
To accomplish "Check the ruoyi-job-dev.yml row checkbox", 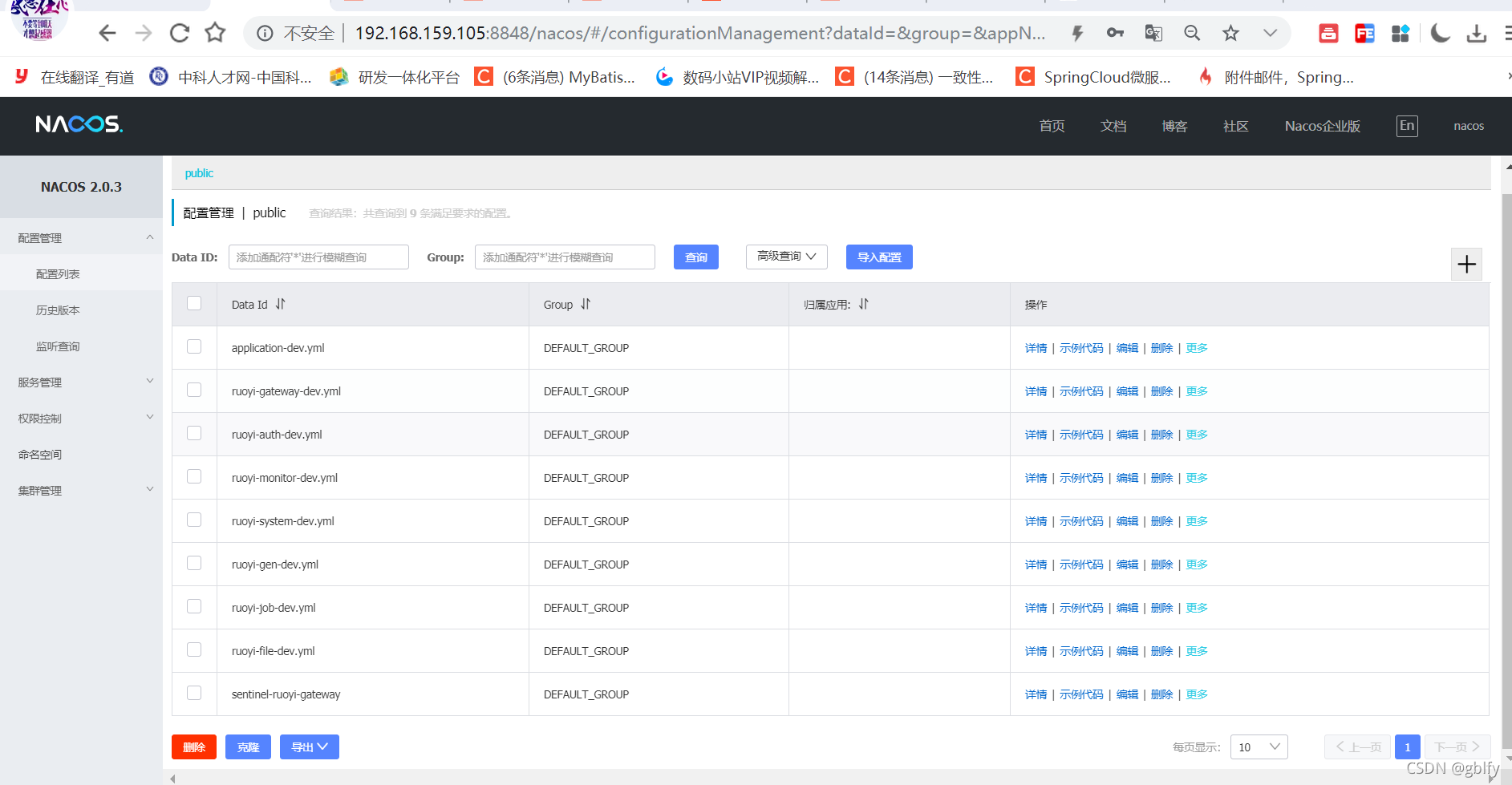I will (194, 606).
